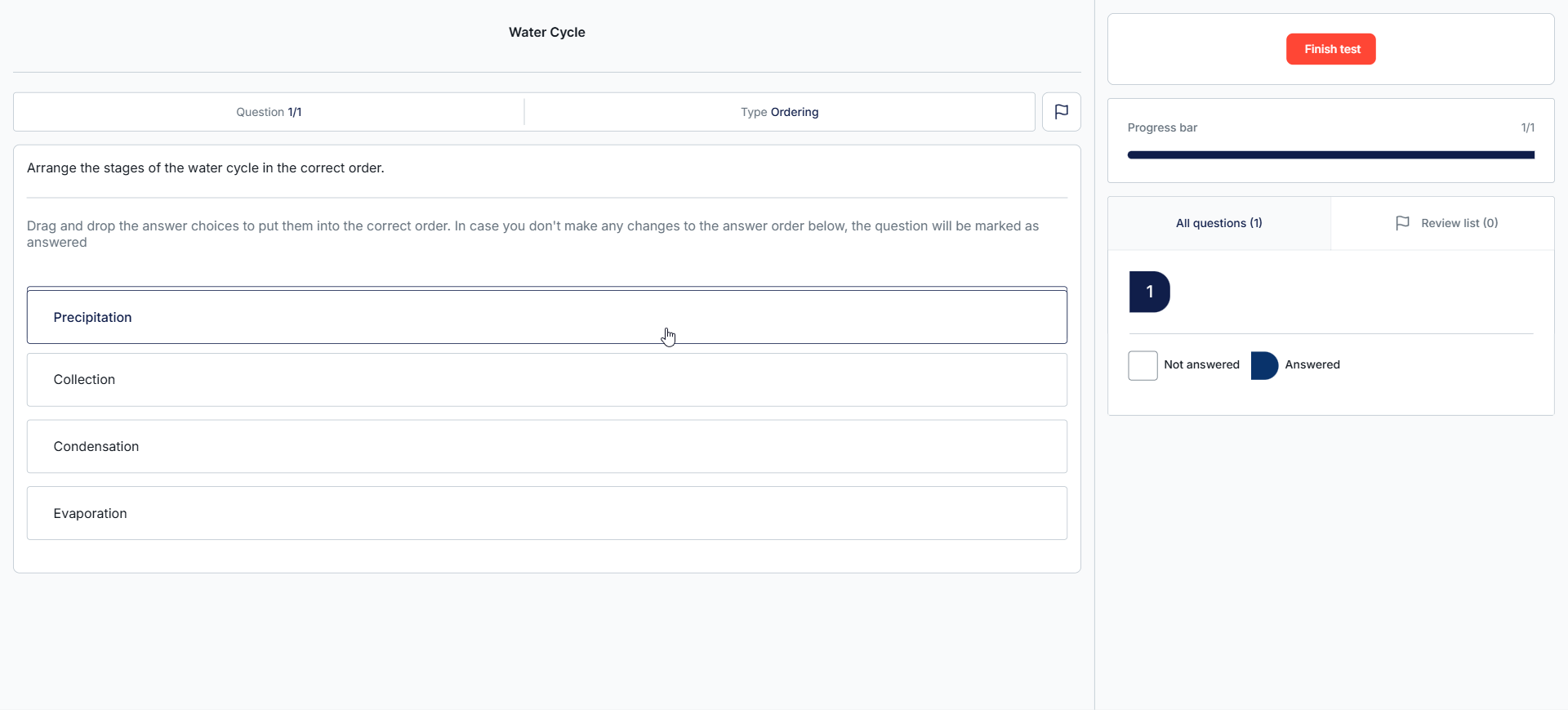Click the Question 1/1 indicator
The image size is (1568, 710).
(269, 112)
